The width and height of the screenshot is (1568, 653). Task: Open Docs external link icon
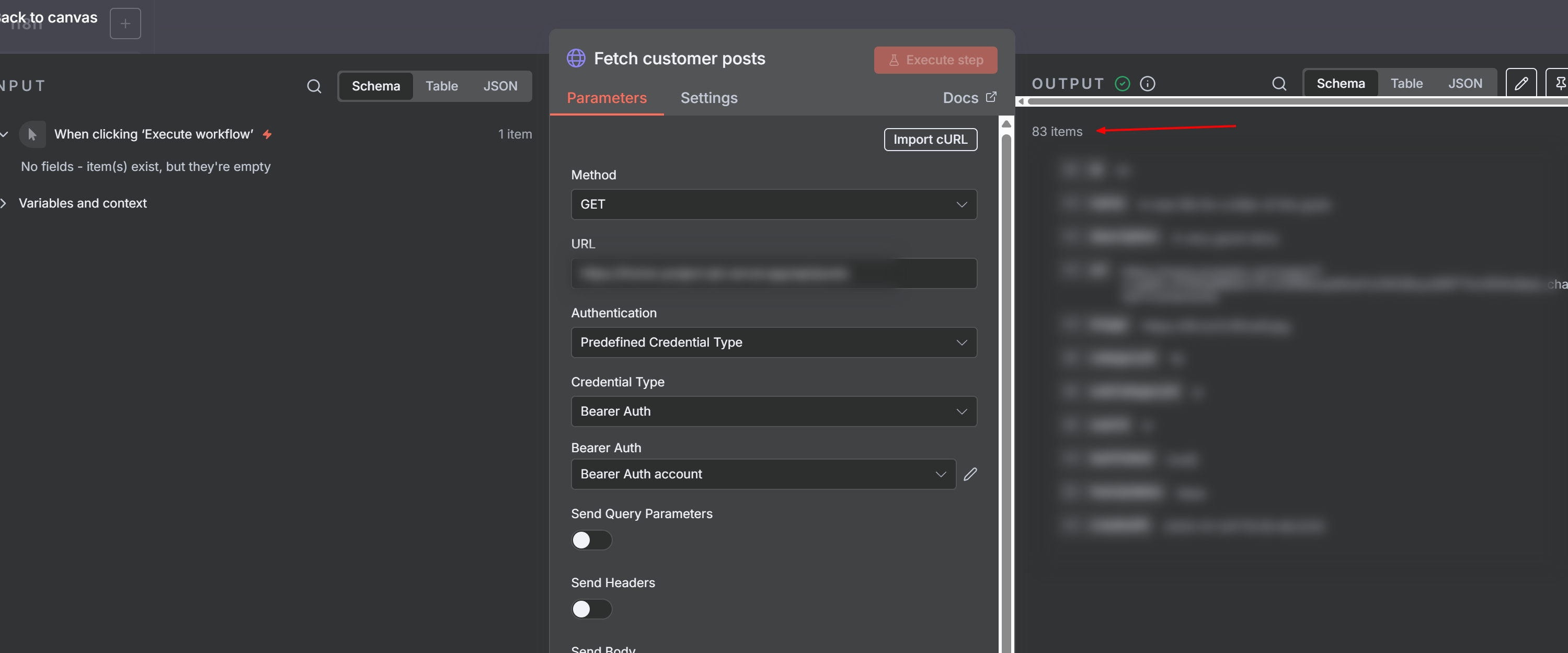coord(991,97)
